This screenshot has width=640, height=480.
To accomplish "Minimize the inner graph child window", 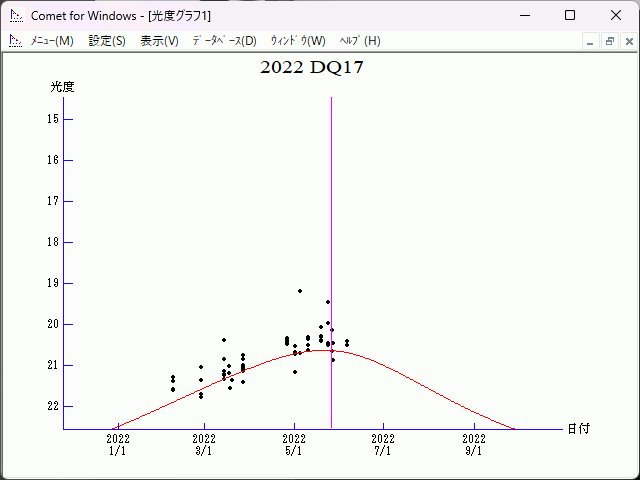I will (590, 41).
